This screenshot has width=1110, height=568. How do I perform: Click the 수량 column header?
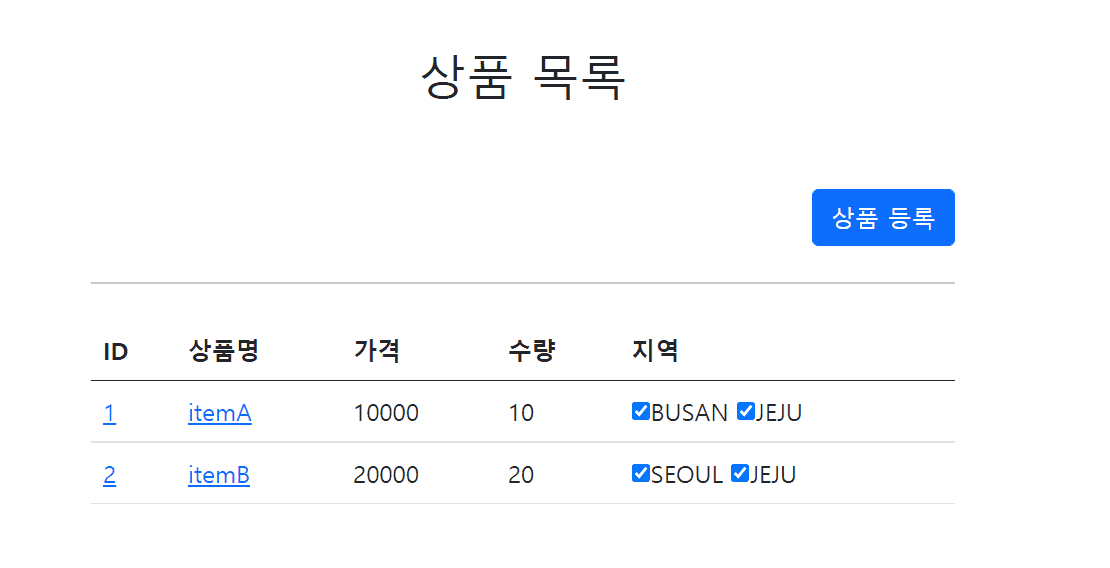(532, 351)
